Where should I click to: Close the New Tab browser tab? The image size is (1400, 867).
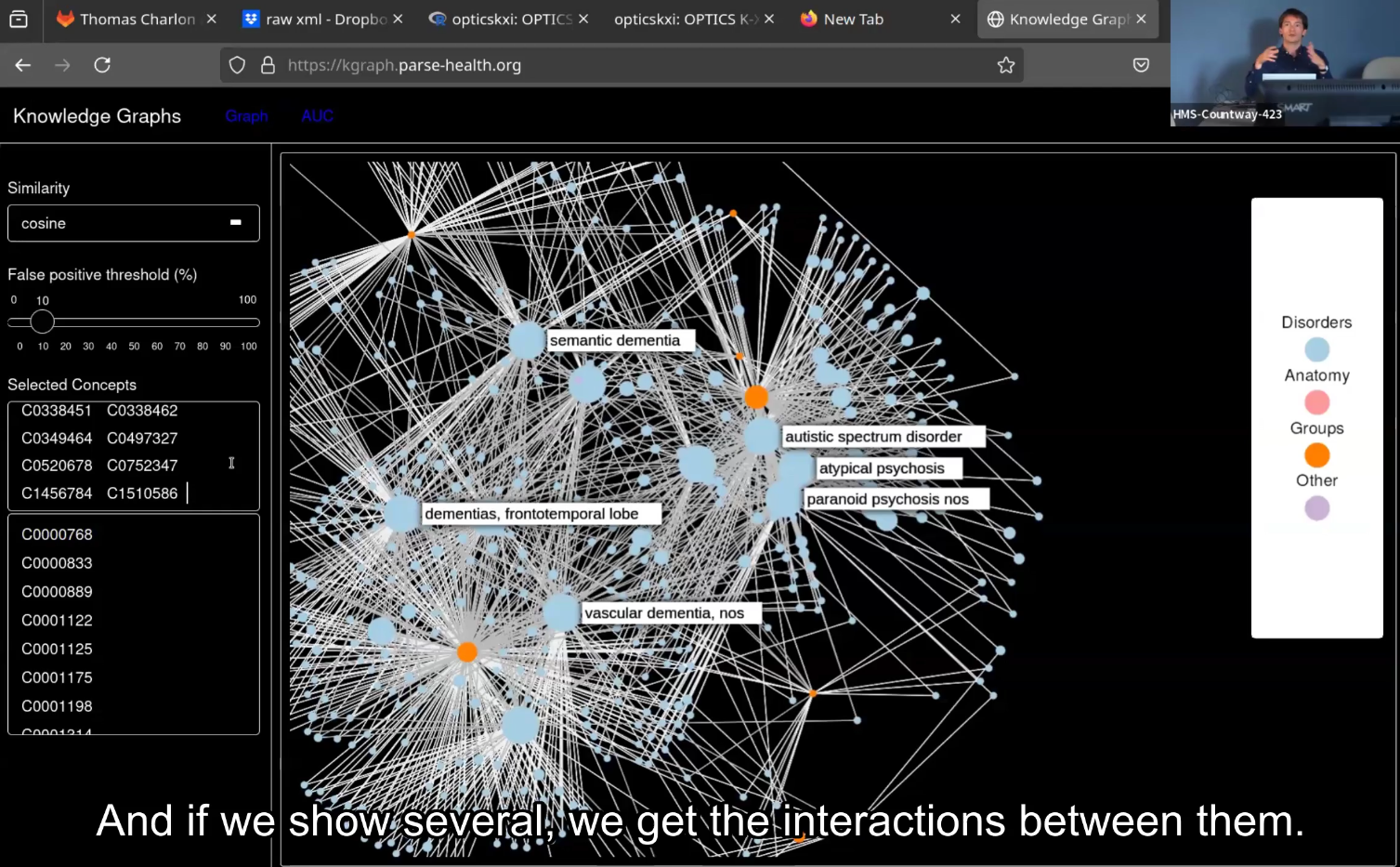955,19
